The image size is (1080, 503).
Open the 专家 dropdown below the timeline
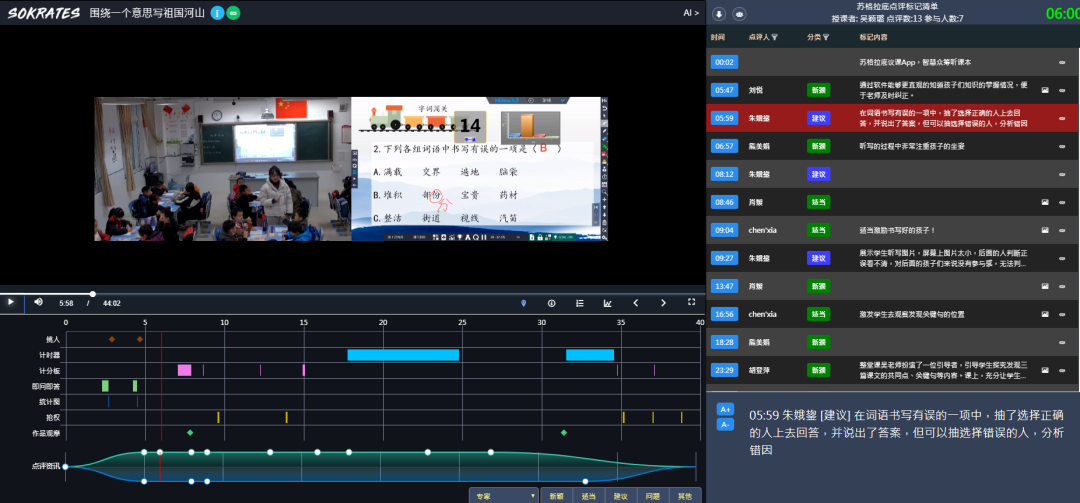click(504, 495)
